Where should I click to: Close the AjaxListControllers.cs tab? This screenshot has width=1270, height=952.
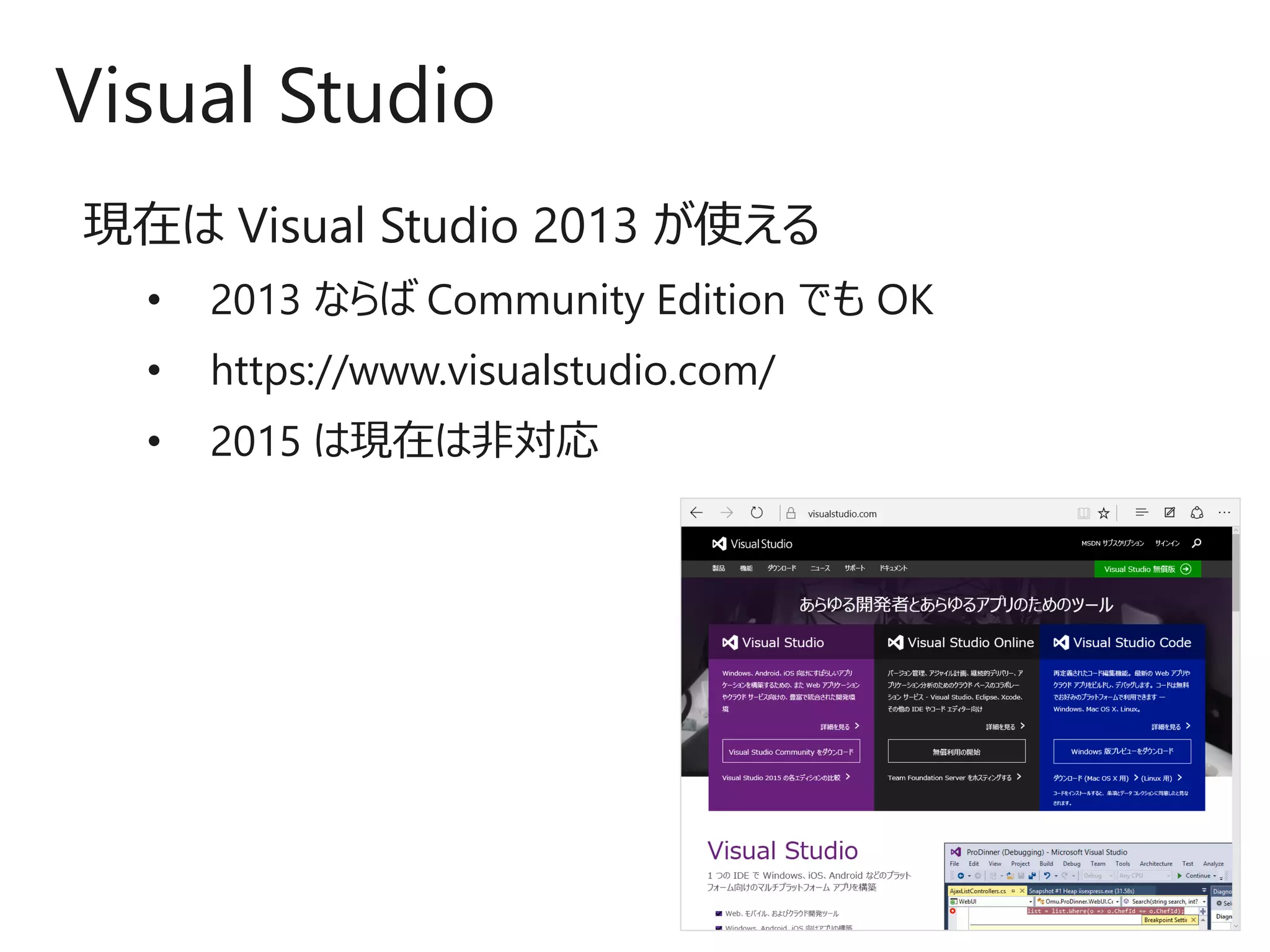(x=1022, y=891)
